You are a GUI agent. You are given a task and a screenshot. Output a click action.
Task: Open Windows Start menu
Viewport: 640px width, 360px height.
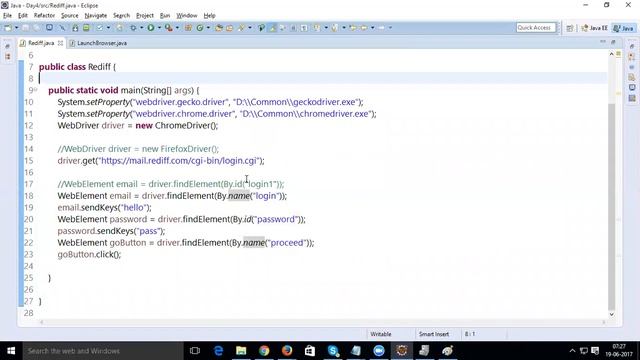pos(11,351)
